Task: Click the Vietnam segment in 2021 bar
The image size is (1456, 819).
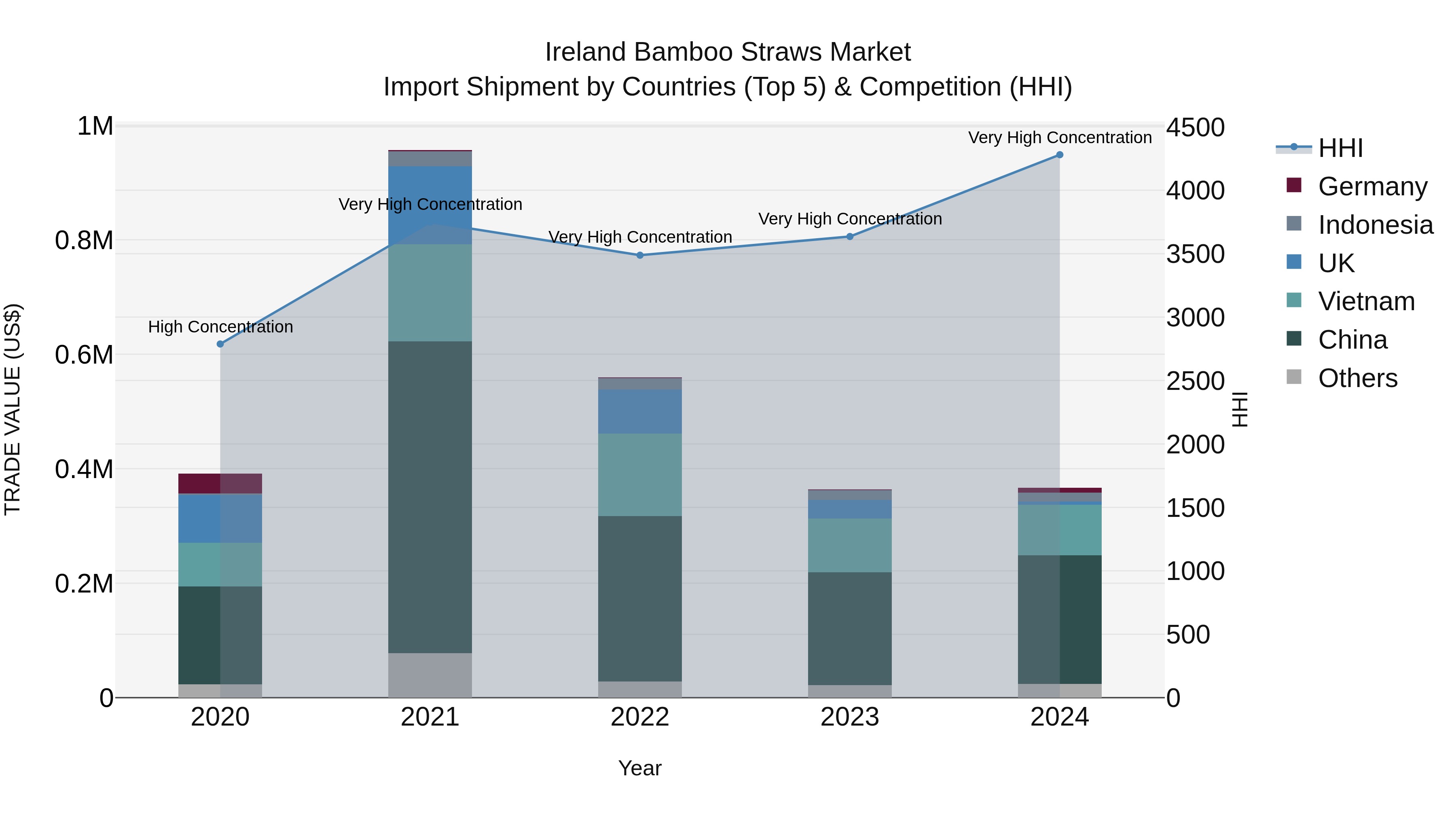Action: click(430, 292)
